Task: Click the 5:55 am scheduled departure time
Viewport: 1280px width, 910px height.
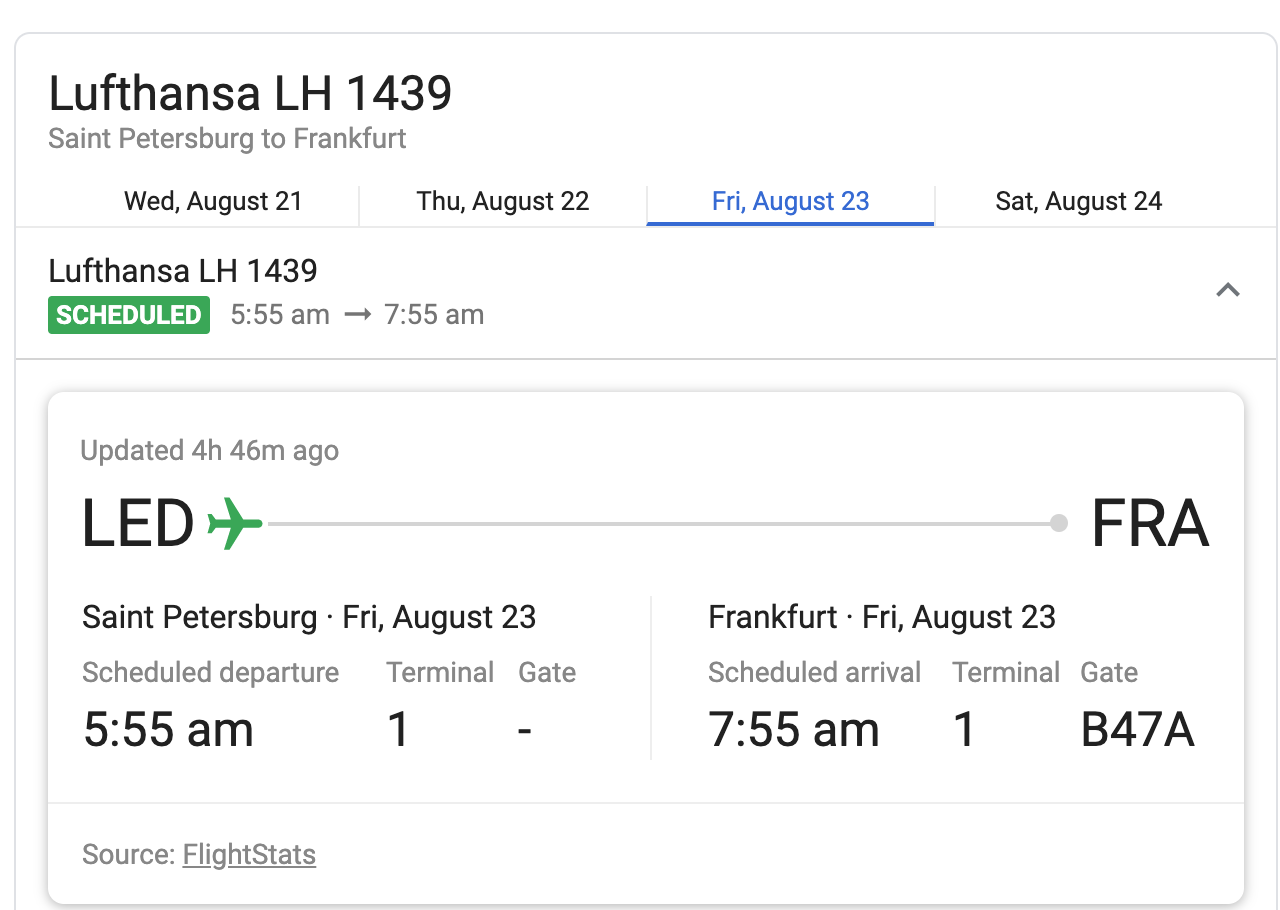Action: pos(168,730)
